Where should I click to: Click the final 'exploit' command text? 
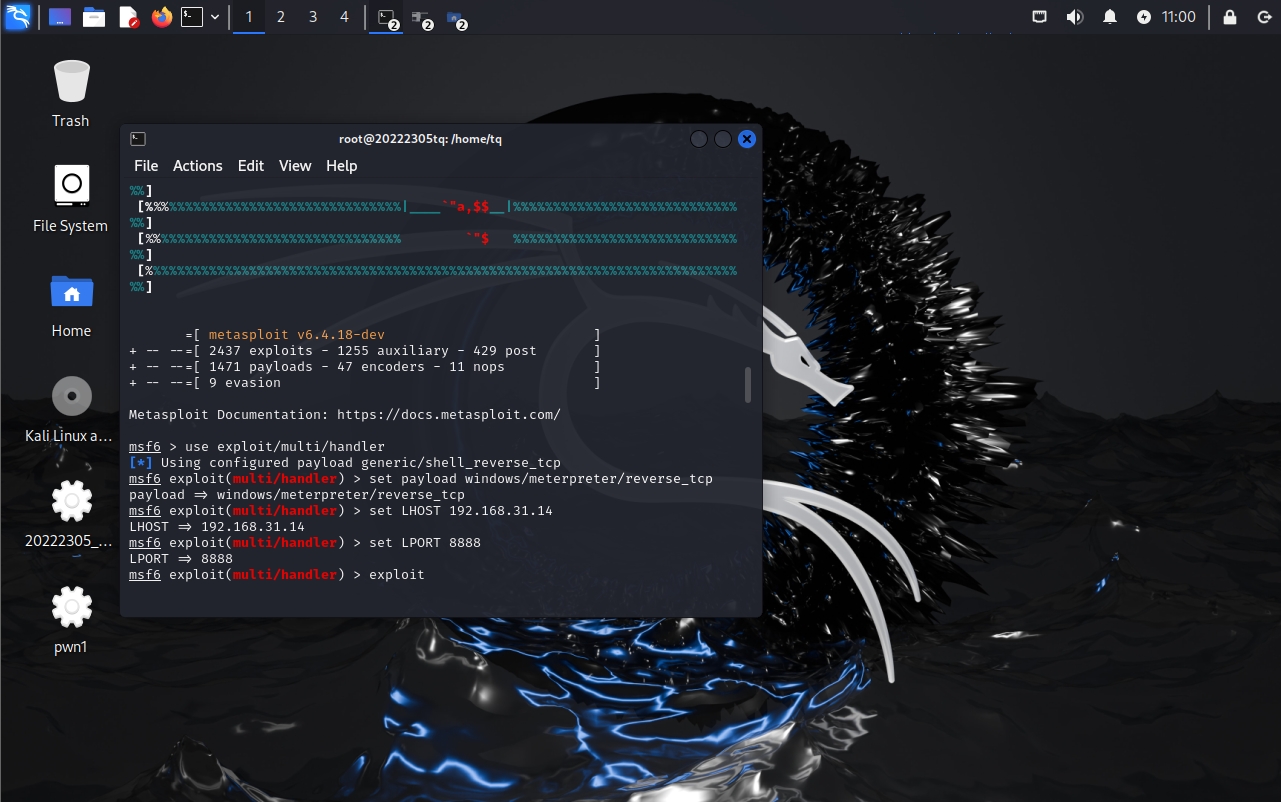(397, 575)
